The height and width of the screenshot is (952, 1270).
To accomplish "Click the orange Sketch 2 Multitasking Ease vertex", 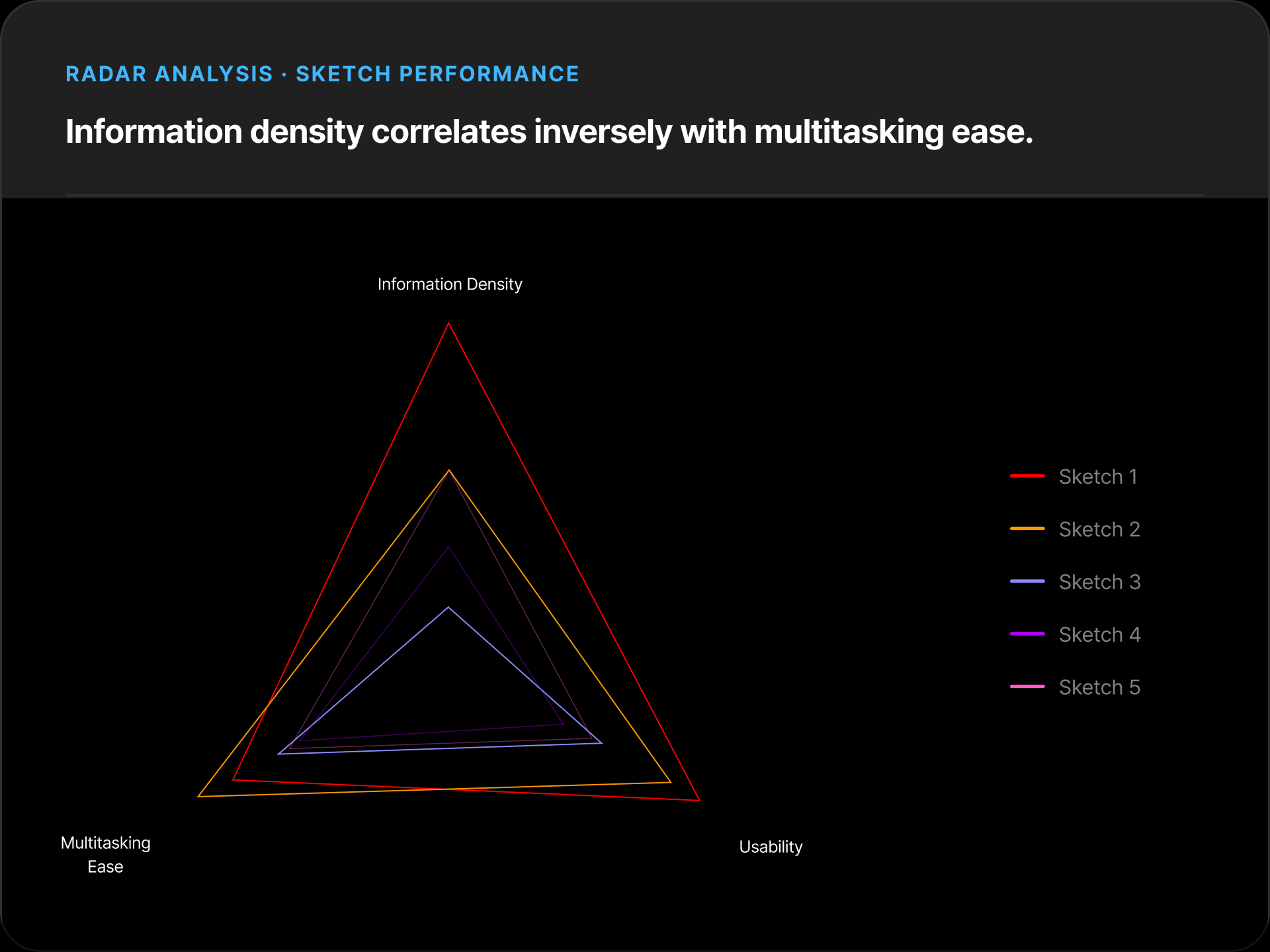I will point(198,797).
